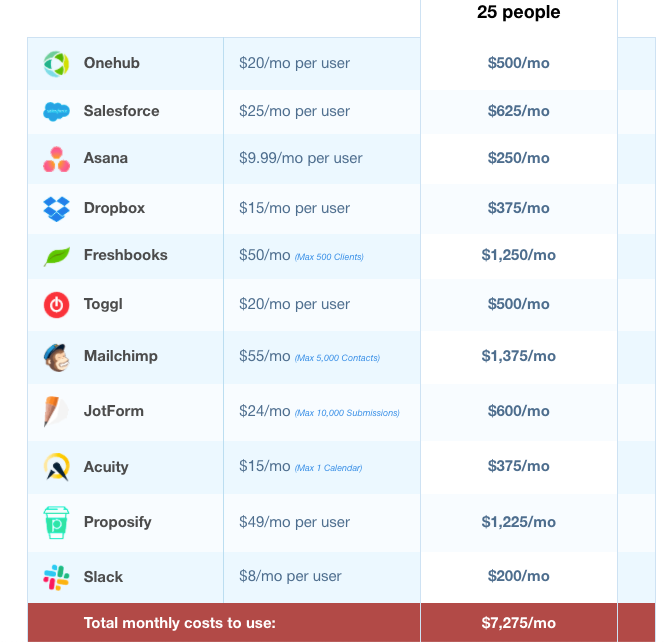Click the Proposify cup icon
664x642 pixels.
57,522
